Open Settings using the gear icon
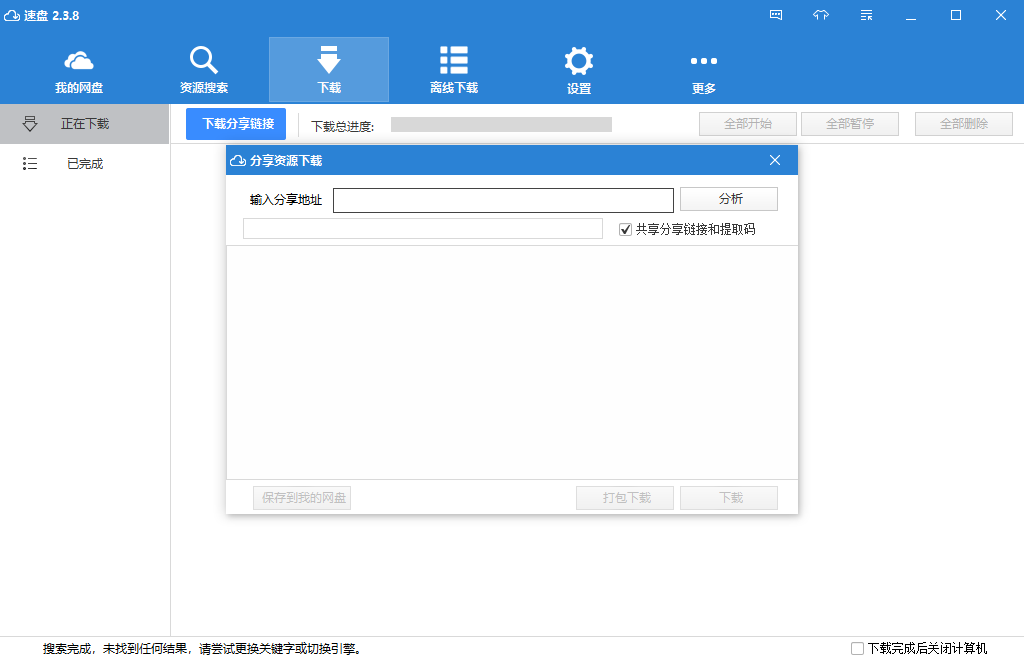 pyautogui.click(x=578, y=62)
